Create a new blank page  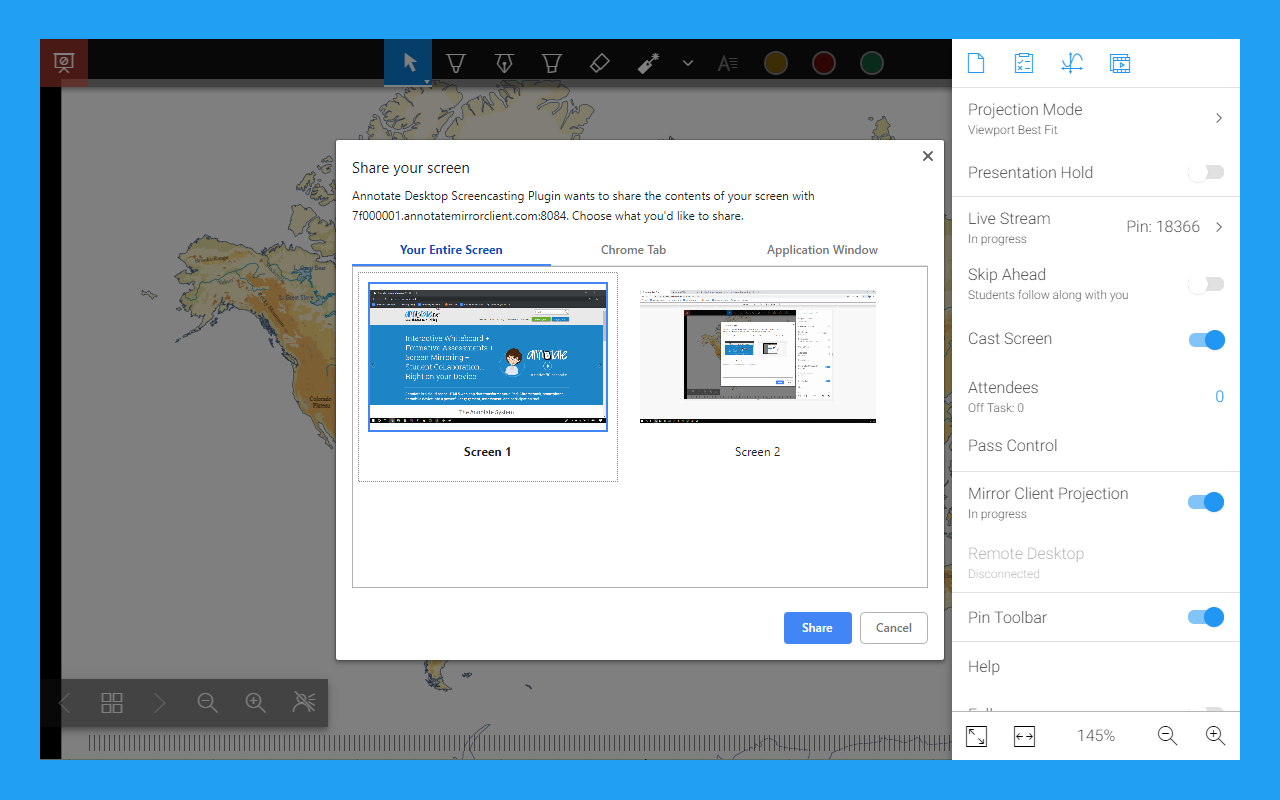(975, 62)
